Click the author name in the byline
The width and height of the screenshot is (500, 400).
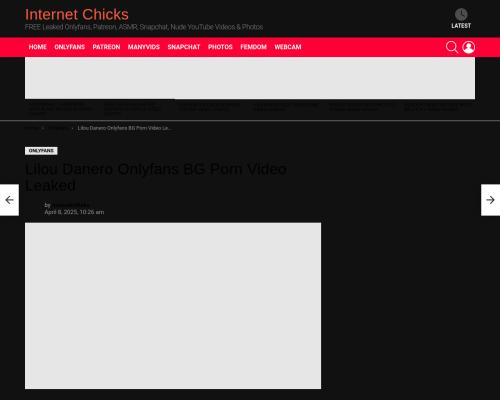71,205
